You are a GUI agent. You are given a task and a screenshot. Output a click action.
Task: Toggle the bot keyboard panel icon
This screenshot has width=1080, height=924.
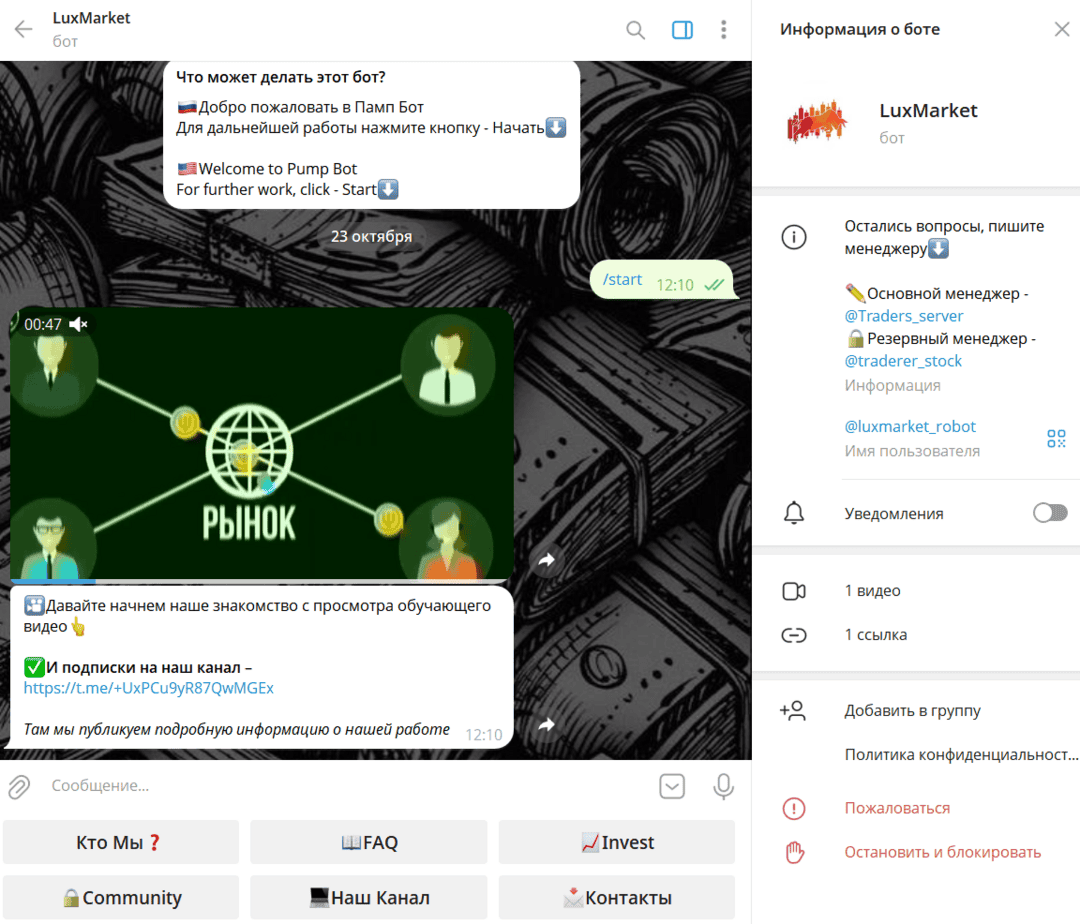[x=672, y=786]
